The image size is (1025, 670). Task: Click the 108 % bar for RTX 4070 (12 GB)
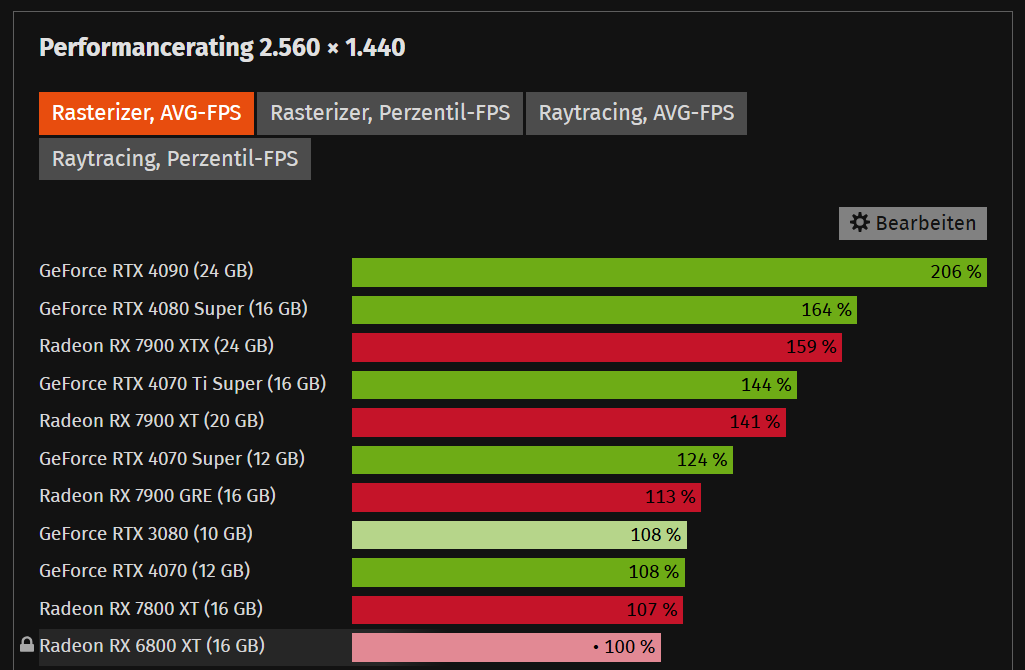[518, 573]
